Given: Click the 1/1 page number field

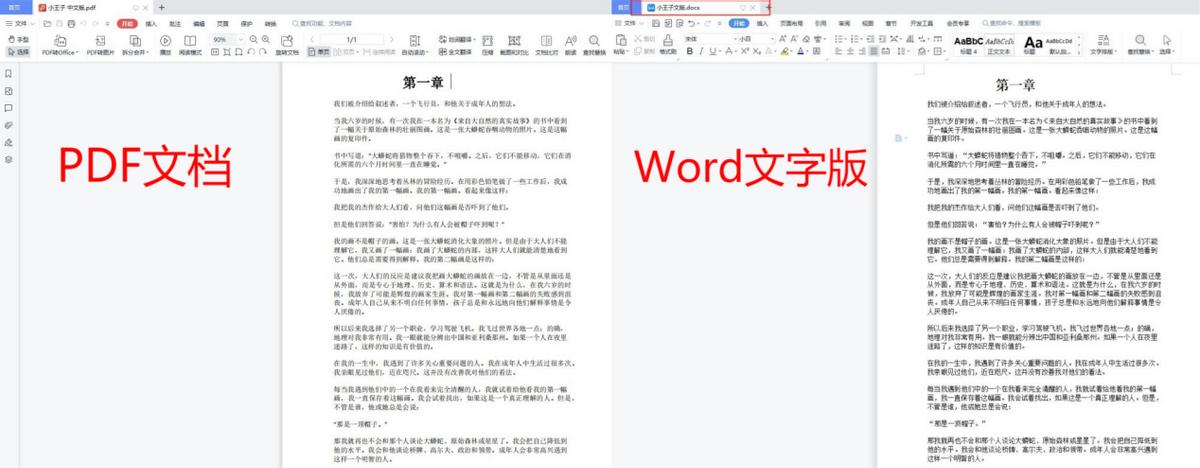Looking at the screenshot, I should (x=350, y=39).
